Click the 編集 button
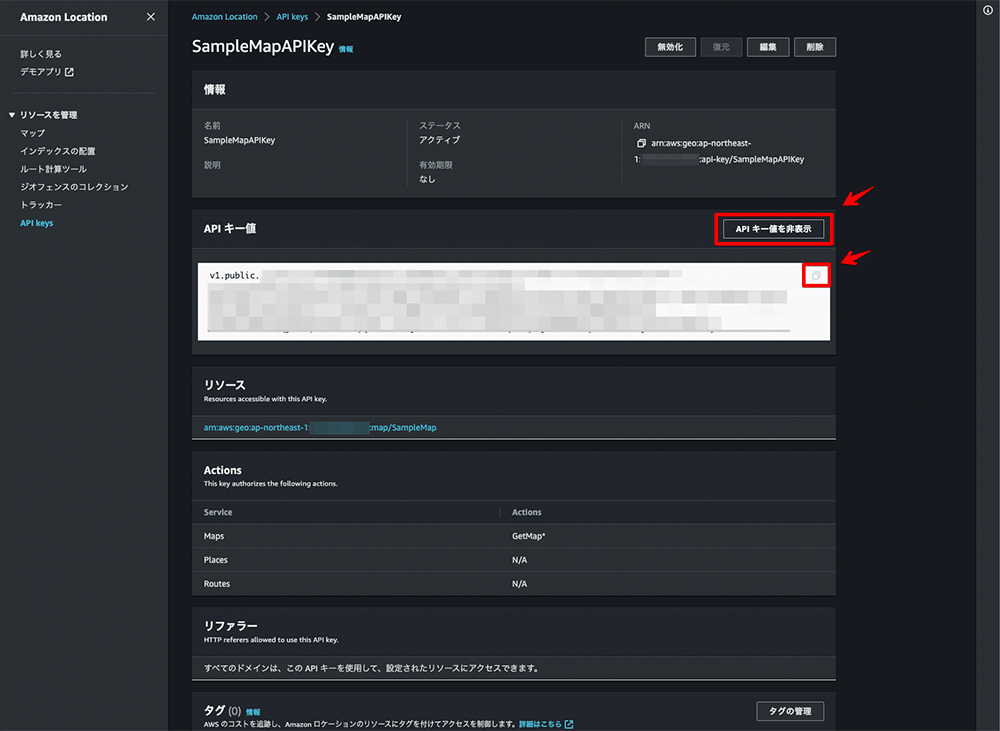The height and width of the screenshot is (731, 1000). [768, 47]
